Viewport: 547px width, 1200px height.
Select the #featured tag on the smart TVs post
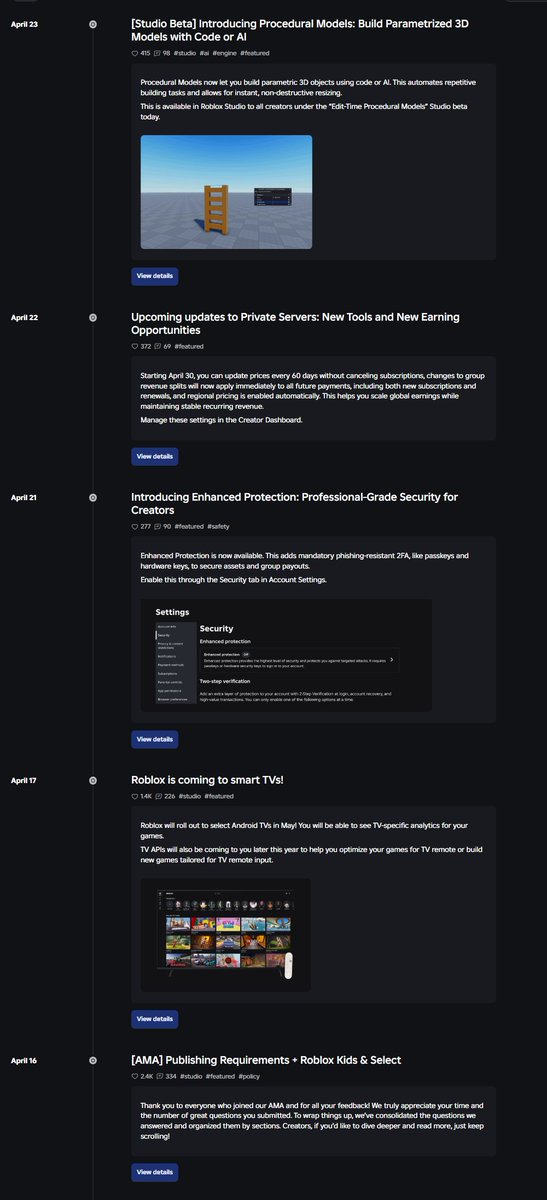220,796
